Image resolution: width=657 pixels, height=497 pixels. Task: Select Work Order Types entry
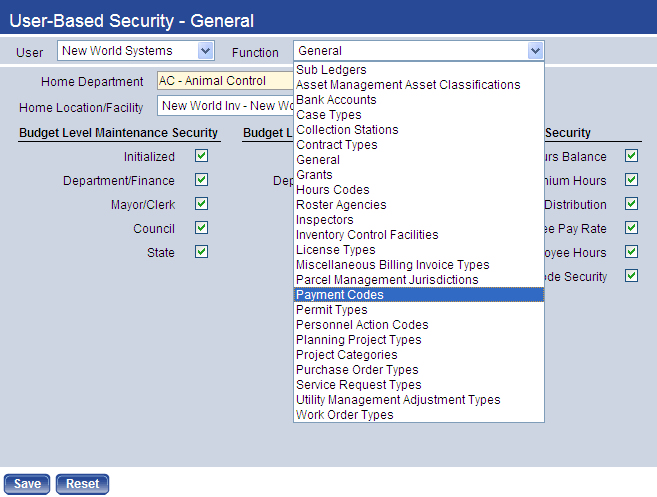pyautogui.click(x=345, y=415)
